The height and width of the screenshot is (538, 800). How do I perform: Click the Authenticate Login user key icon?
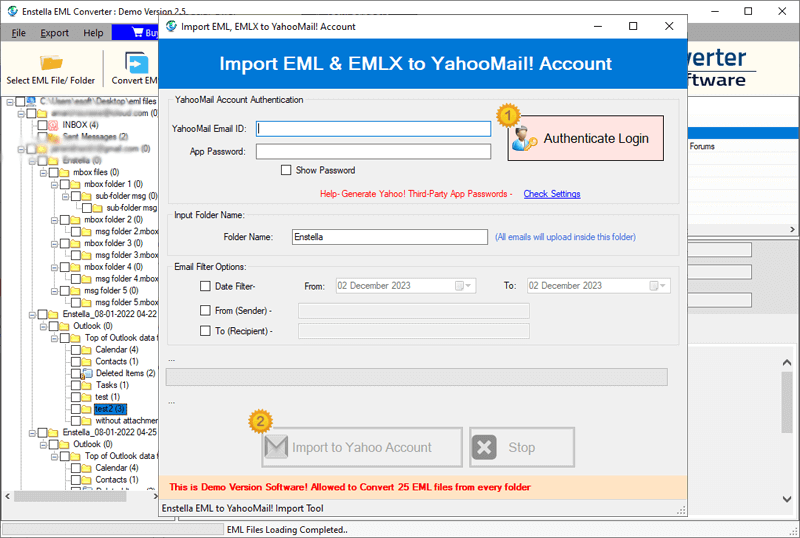tap(524, 139)
